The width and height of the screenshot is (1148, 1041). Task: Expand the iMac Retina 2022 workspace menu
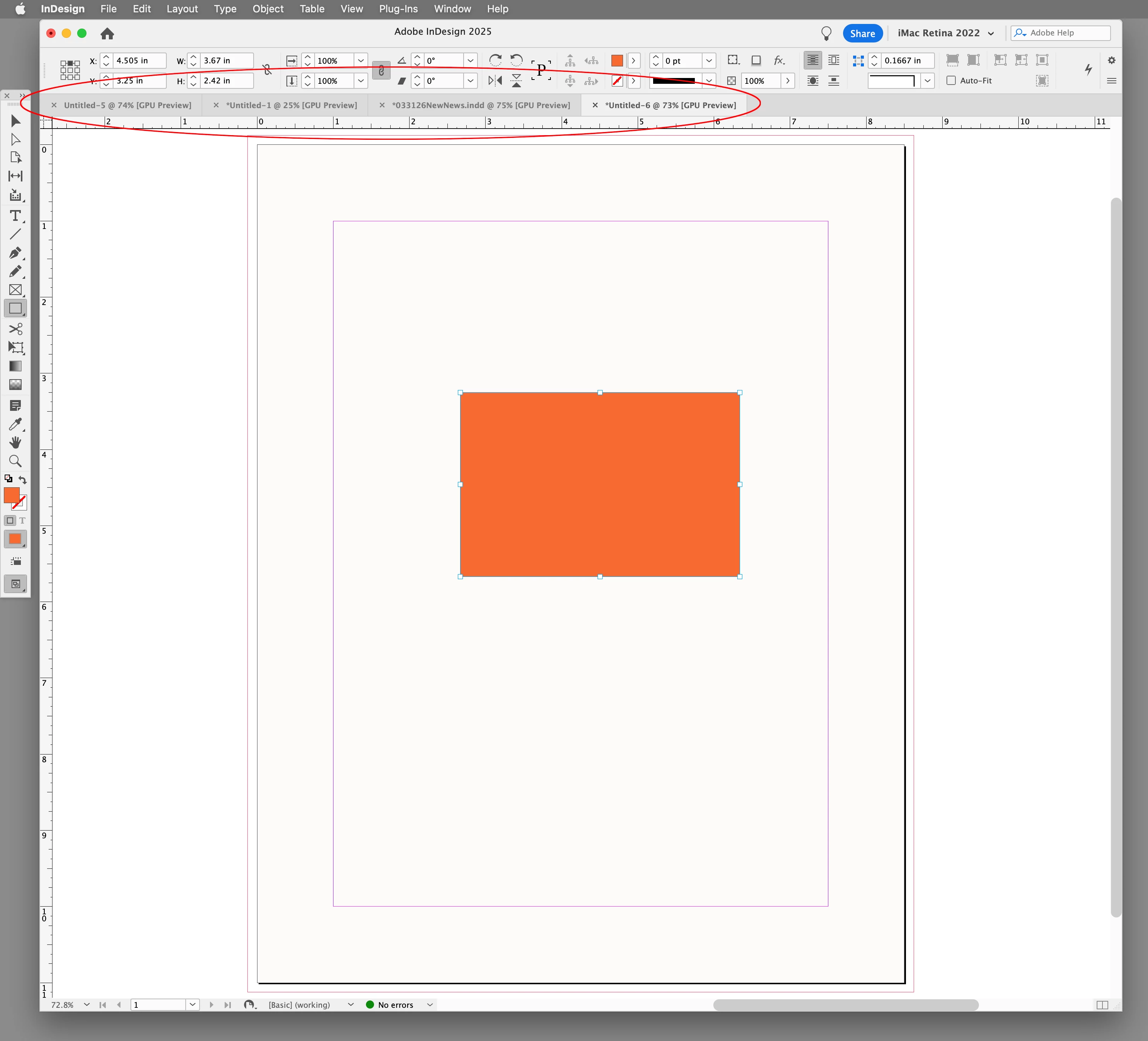tap(991, 33)
